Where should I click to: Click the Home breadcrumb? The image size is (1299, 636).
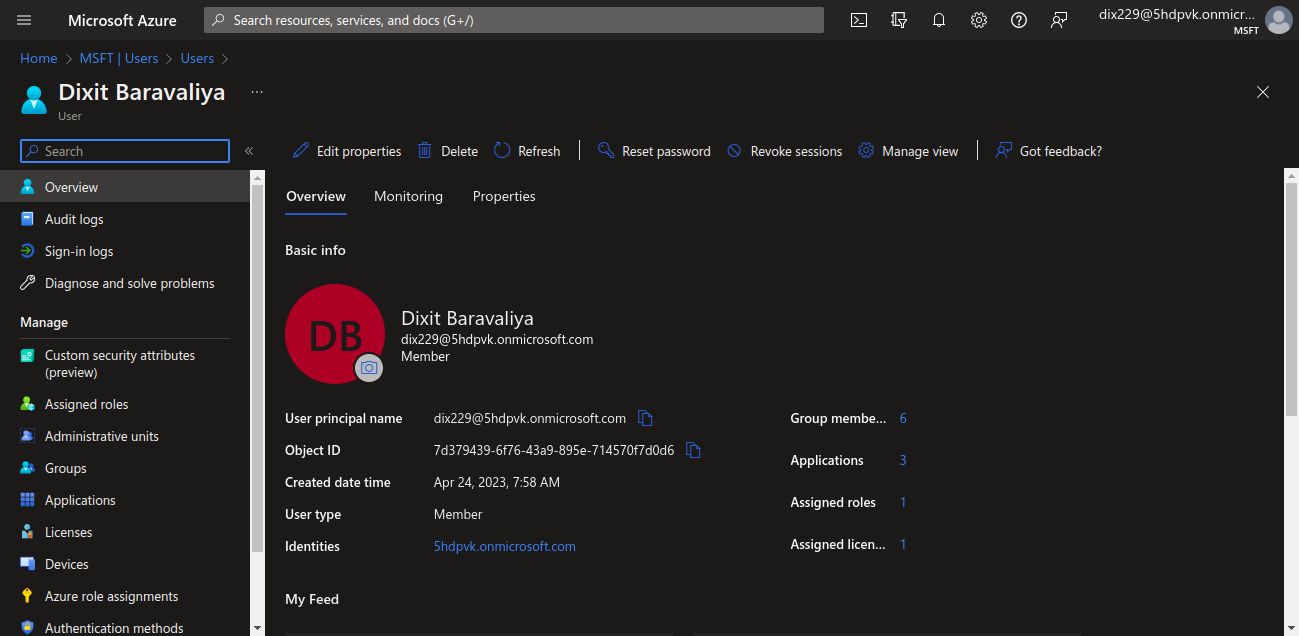38,58
